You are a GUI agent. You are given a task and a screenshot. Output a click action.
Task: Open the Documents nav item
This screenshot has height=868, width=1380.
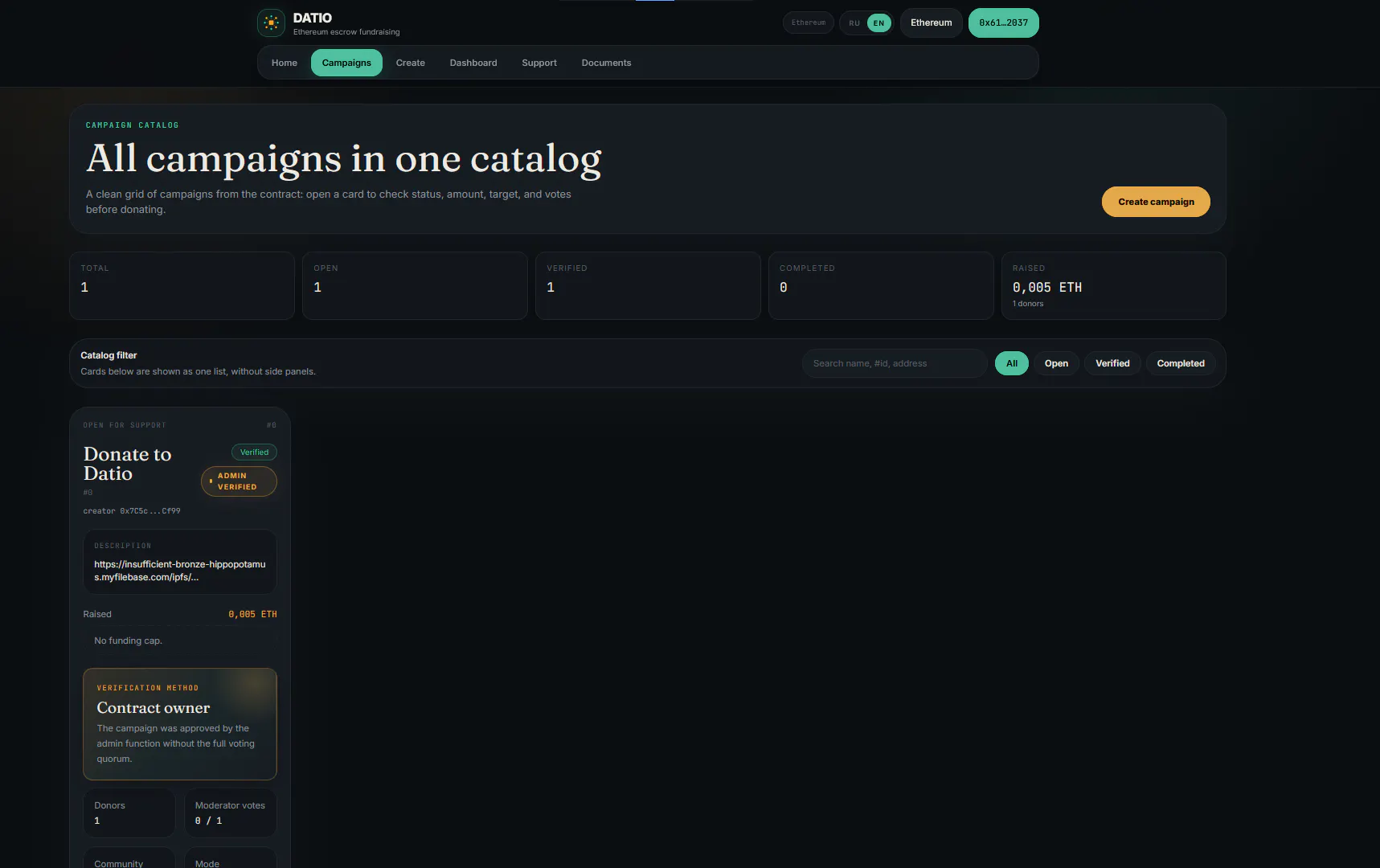tap(606, 63)
